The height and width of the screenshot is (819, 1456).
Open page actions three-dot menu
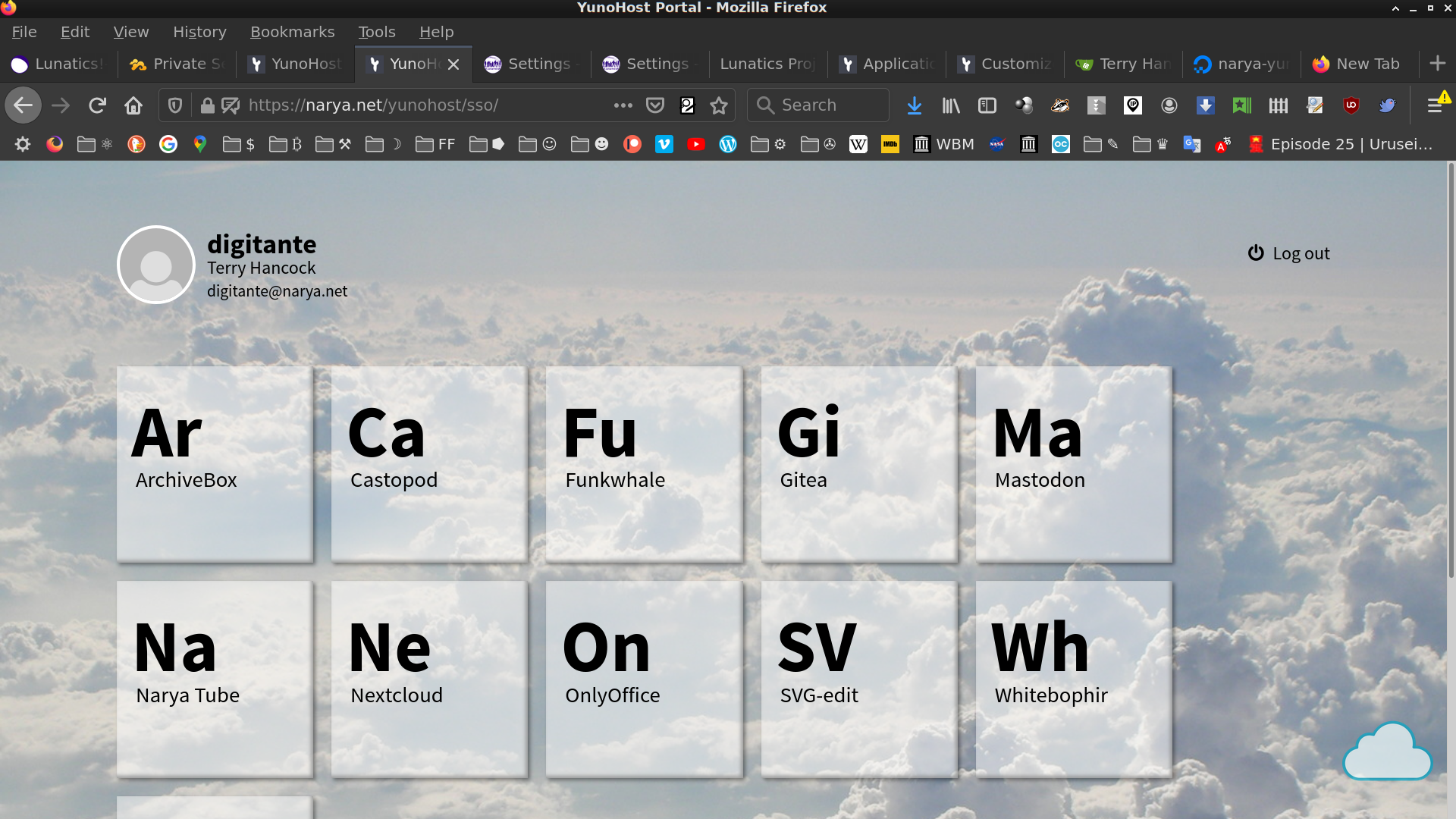[623, 105]
